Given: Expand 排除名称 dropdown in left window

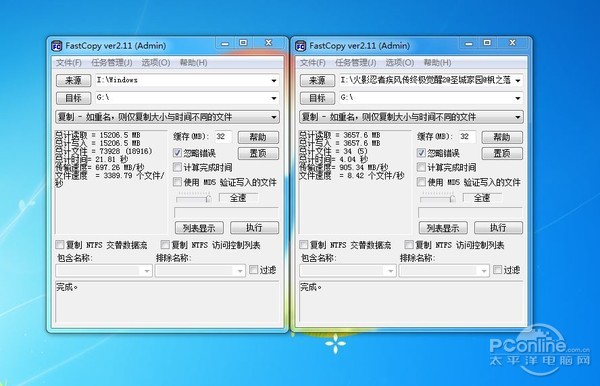Looking at the screenshot, I should [x=240, y=271].
